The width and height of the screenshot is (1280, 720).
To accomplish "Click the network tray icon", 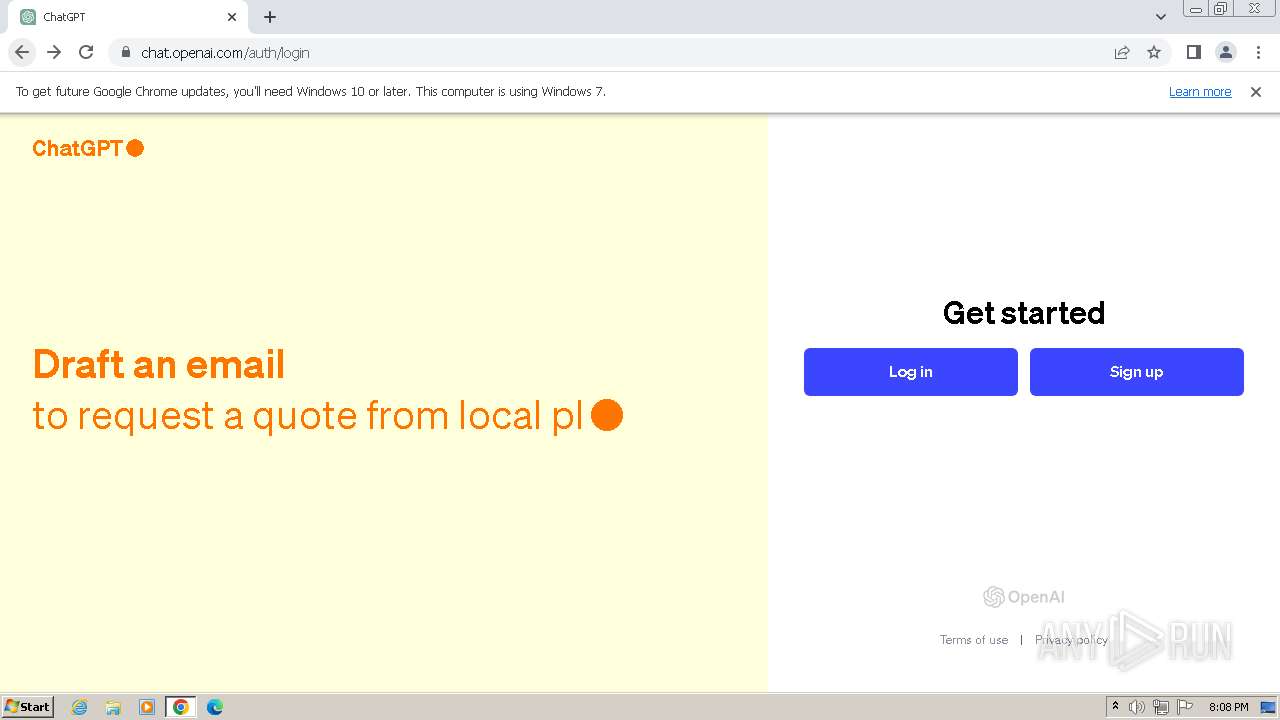I will coord(1161,707).
